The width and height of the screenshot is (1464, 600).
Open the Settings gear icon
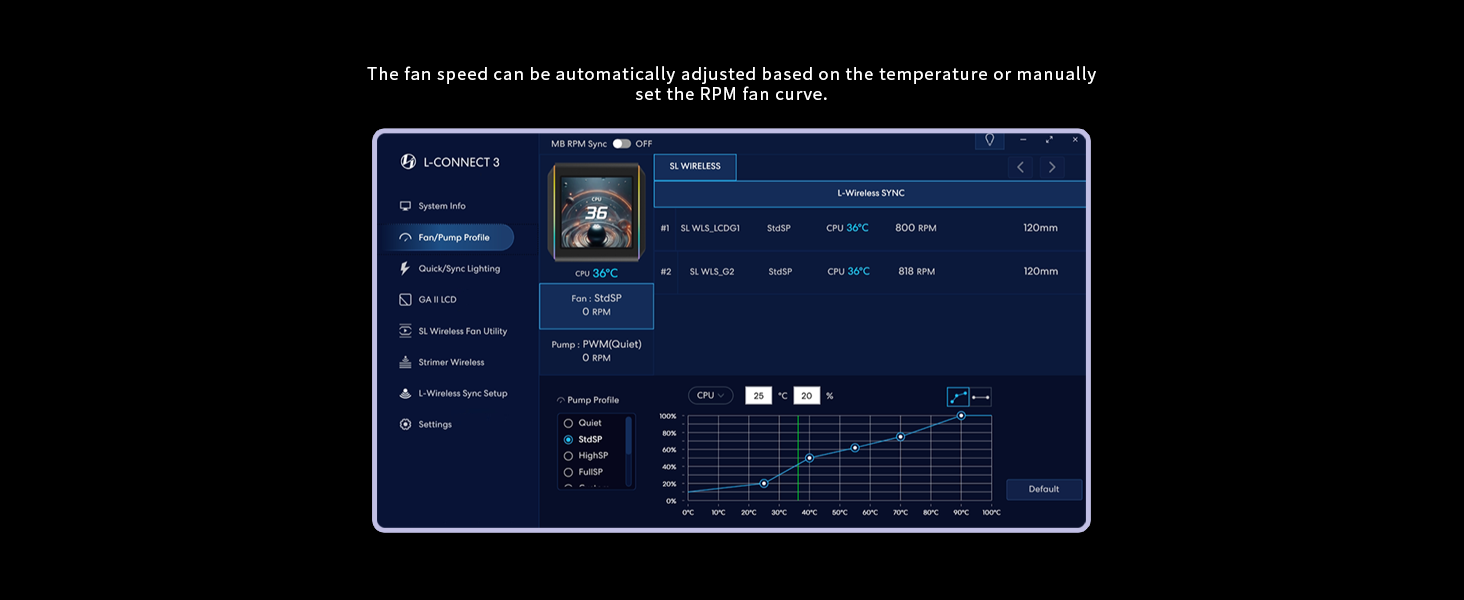[405, 424]
